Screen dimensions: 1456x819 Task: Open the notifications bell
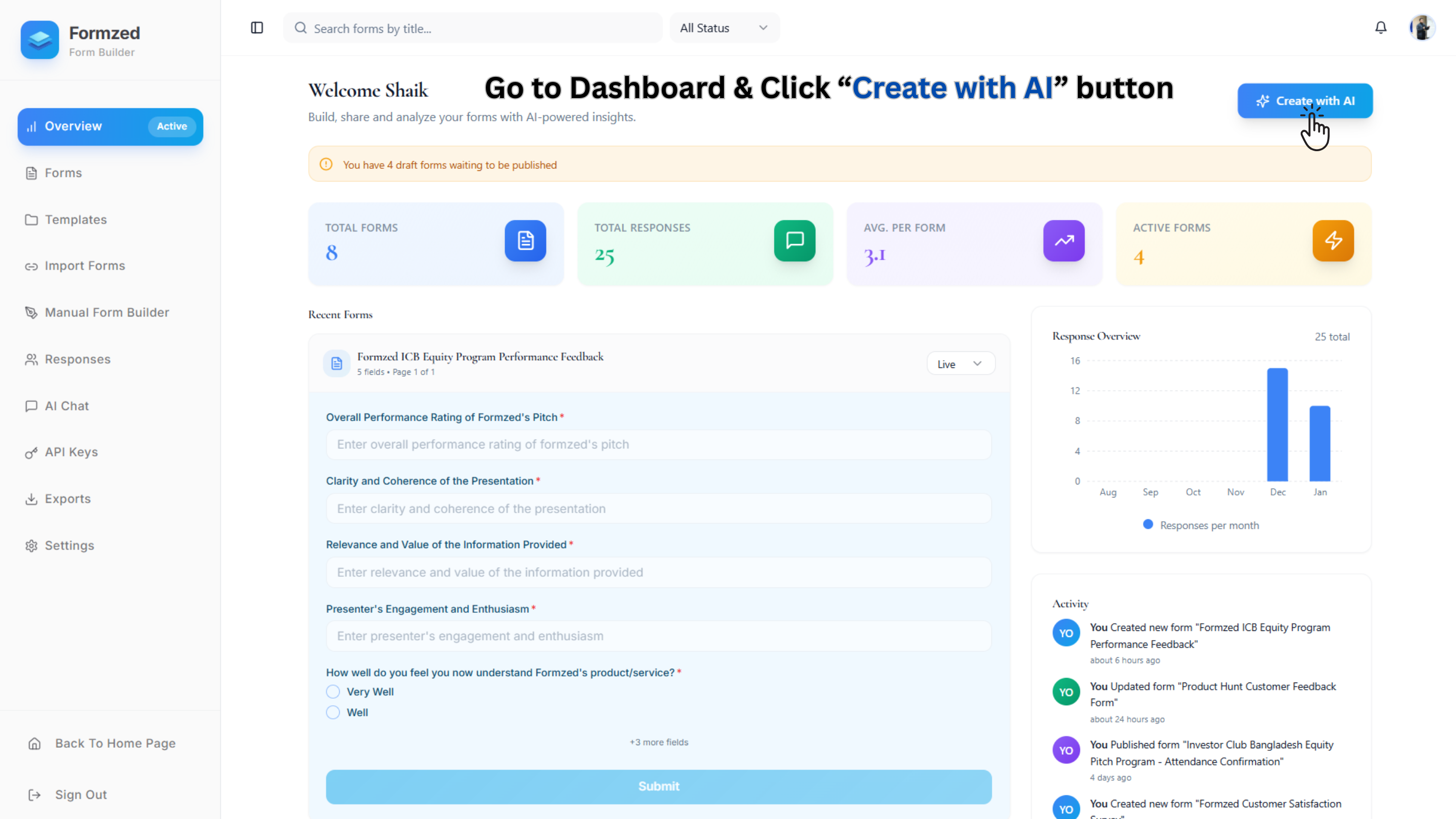pyautogui.click(x=1380, y=28)
